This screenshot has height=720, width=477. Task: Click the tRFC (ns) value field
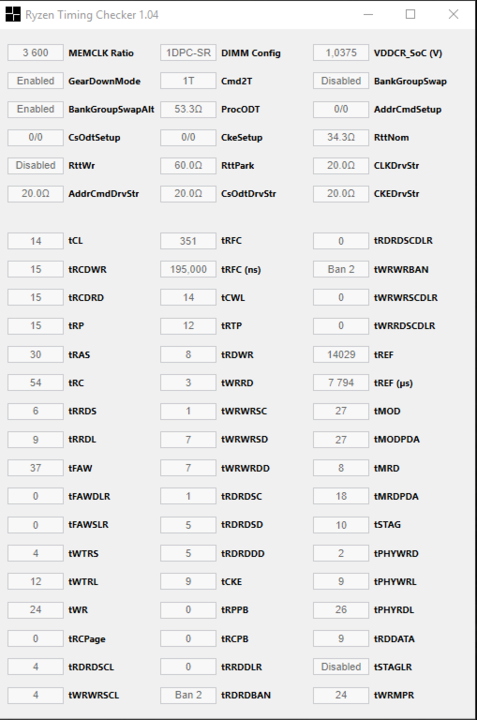click(188, 269)
